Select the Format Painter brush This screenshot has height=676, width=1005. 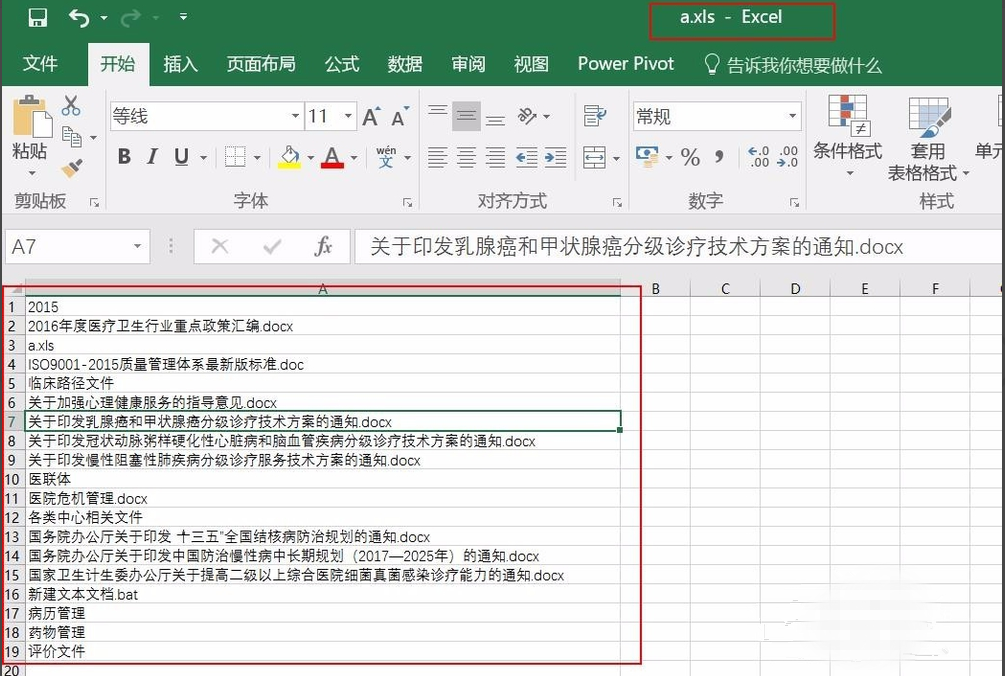coord(71,168)
